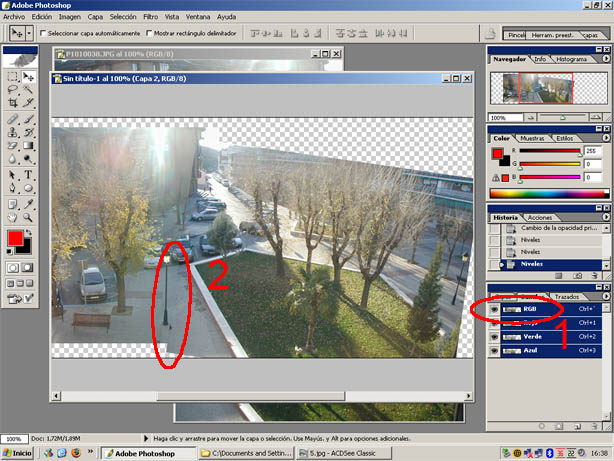This screenshot has height=461, width=614.
Task: Select the Rectangular Marquee tool
Action: coord(12,76)
